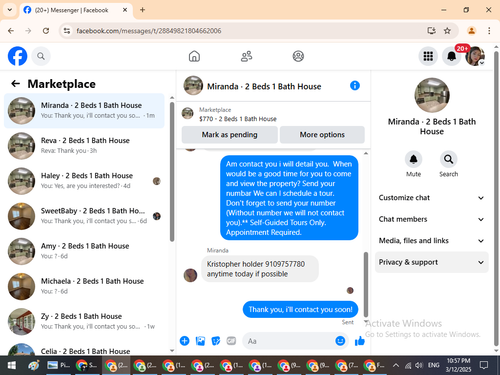
Task: Open the Friends icon in top navigation
Action: pyautogui.click(x=246, y=56)
